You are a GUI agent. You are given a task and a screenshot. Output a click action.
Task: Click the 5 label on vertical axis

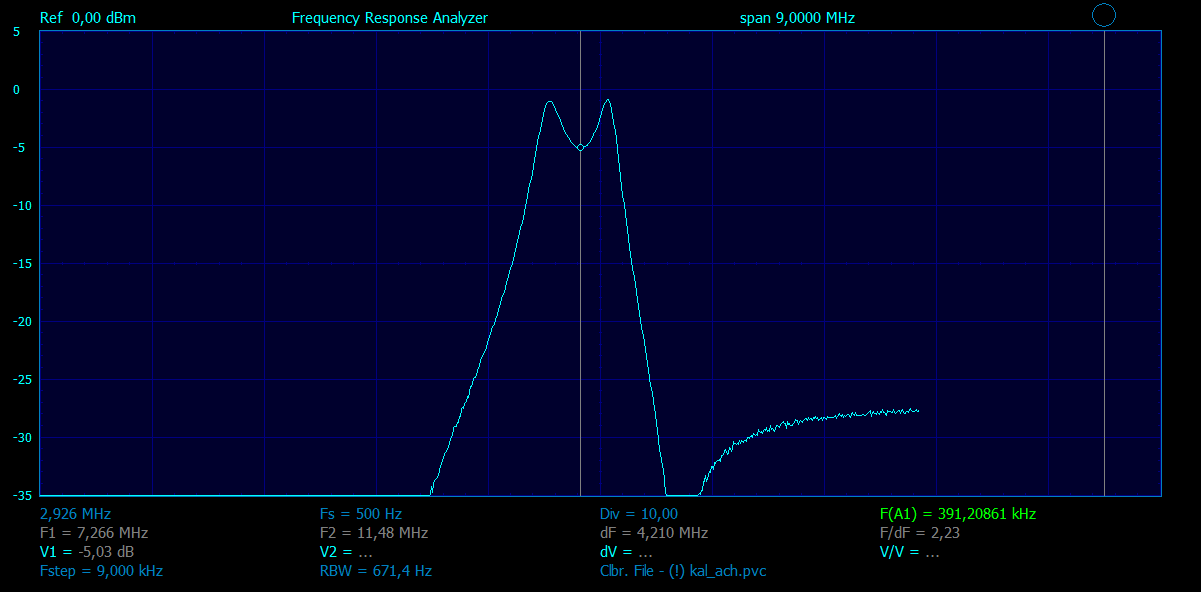16,32
